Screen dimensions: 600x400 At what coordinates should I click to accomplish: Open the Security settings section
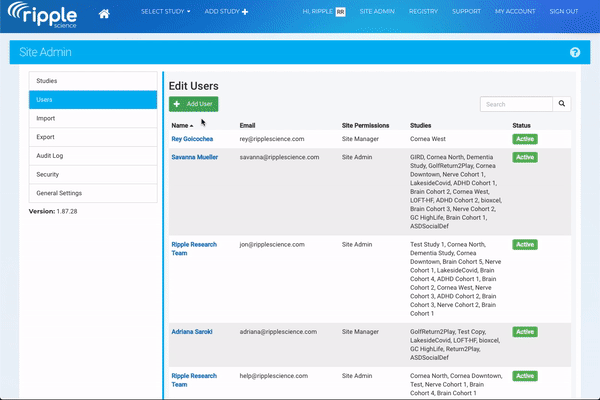pyautogui.click(x=93, y=174)
